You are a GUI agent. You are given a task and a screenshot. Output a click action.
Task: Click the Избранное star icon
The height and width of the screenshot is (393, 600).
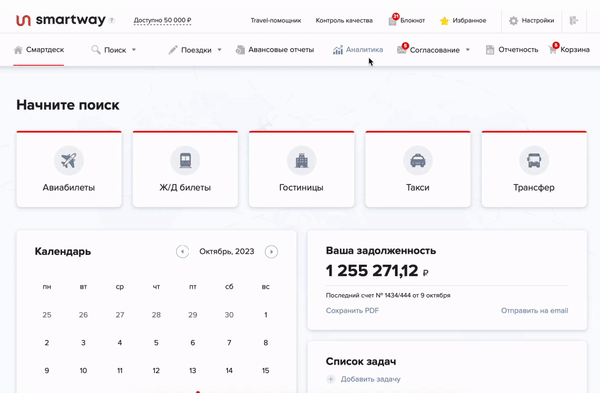[444, 21]
